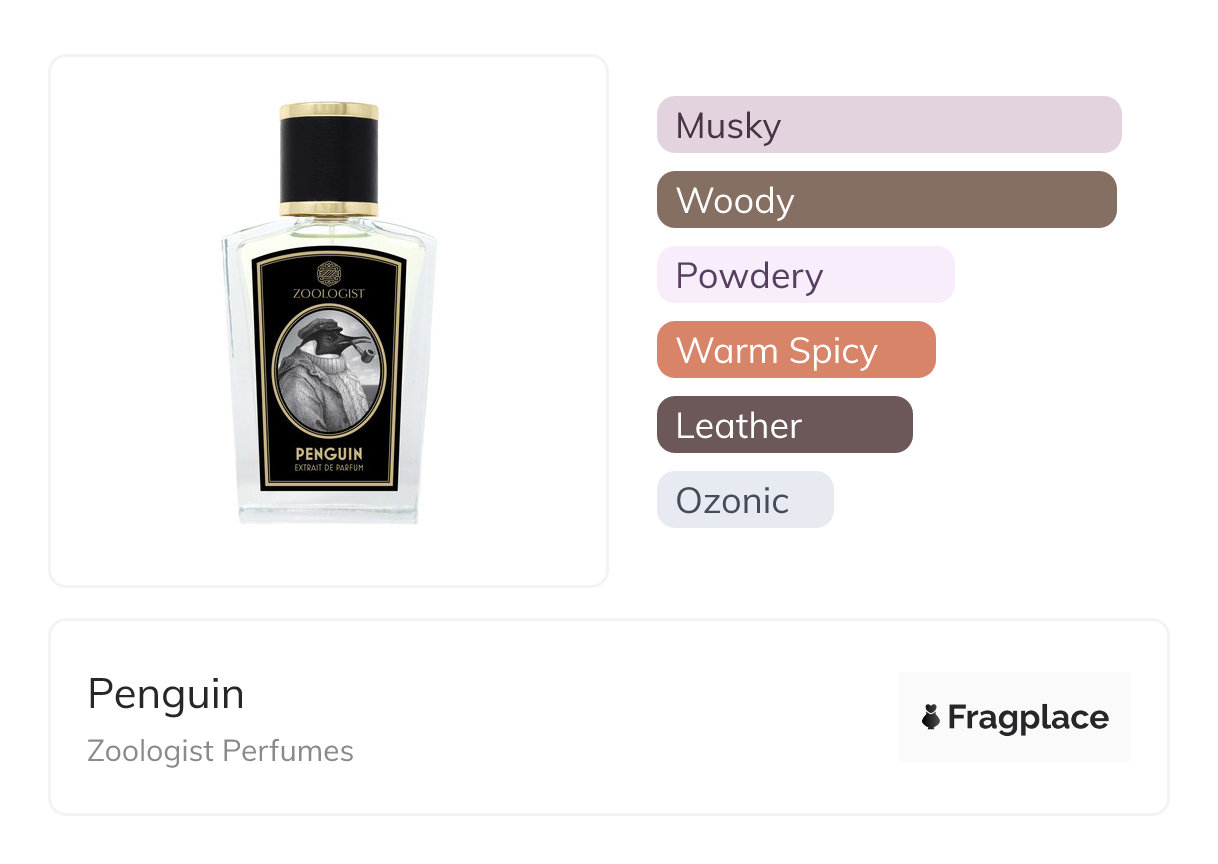This screenshot has height=864, width=1218.
Task: Click the glass base of the perfume bottle
Action: point(329,508)
